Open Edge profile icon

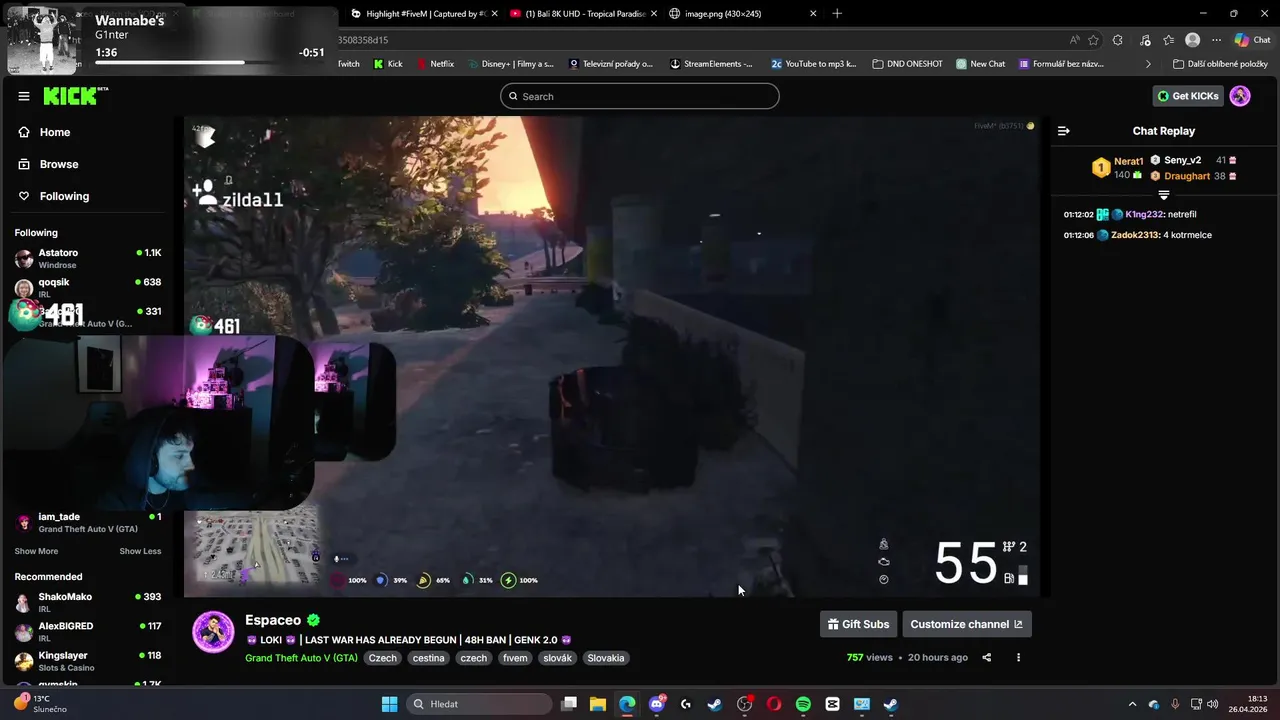coord(1192,40)
